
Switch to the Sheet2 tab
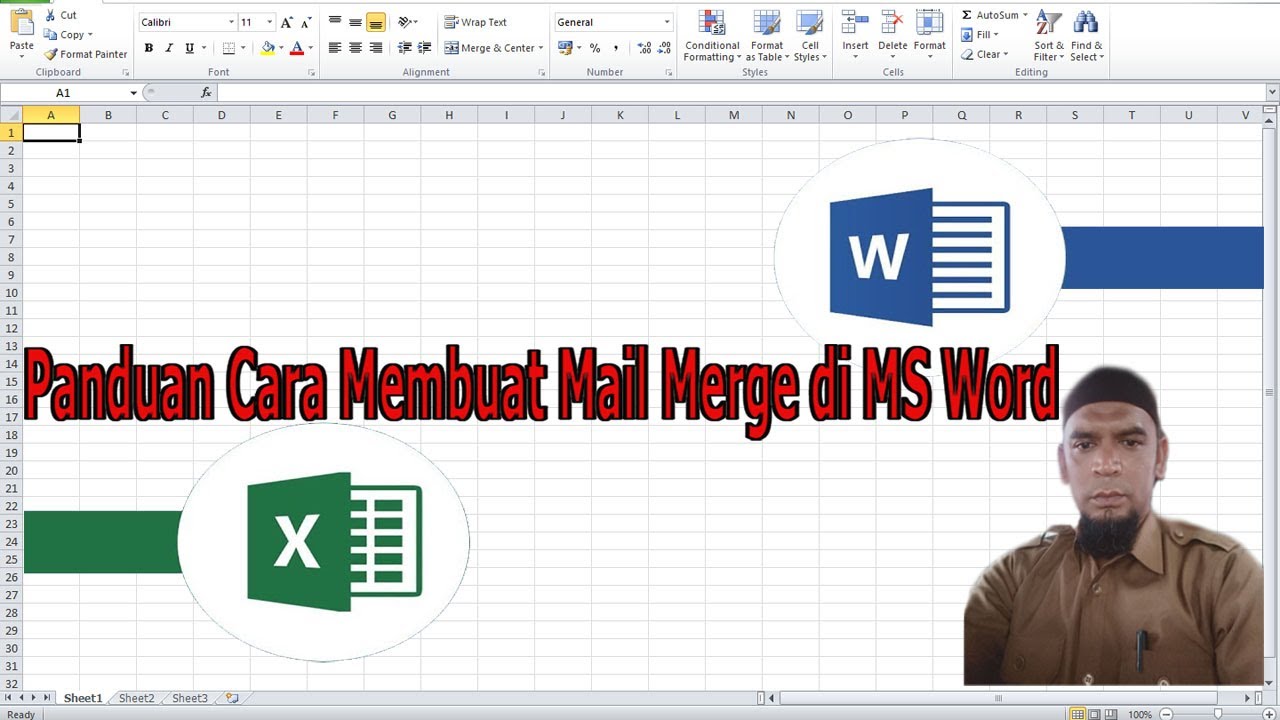[x=137, y=698]
